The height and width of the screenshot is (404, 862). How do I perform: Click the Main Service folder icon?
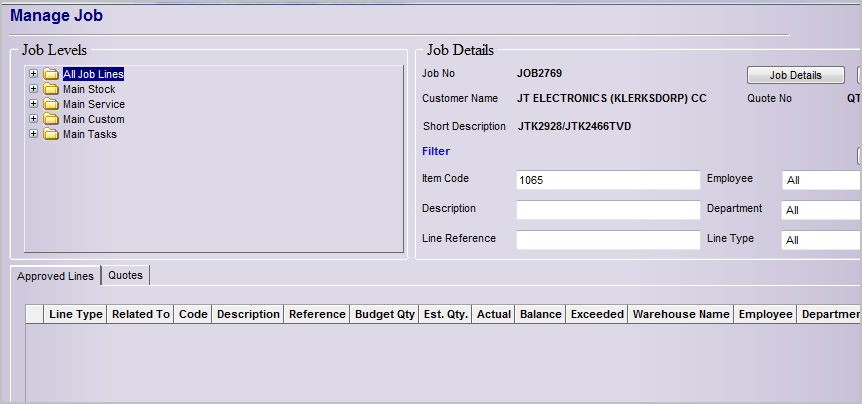coord(51,104)
